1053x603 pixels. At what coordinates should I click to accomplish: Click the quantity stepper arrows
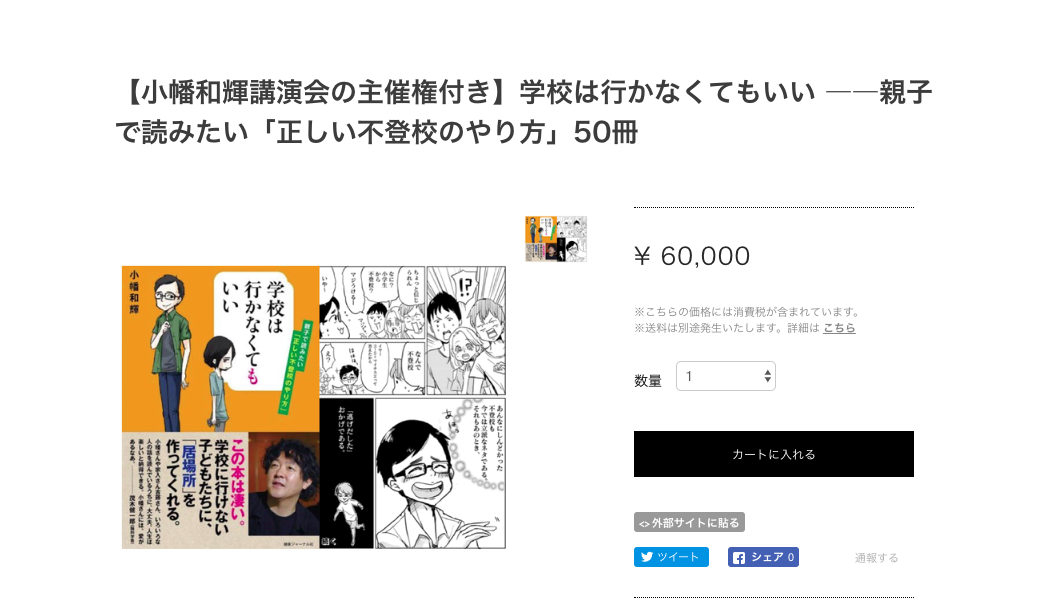coord(767,376)
